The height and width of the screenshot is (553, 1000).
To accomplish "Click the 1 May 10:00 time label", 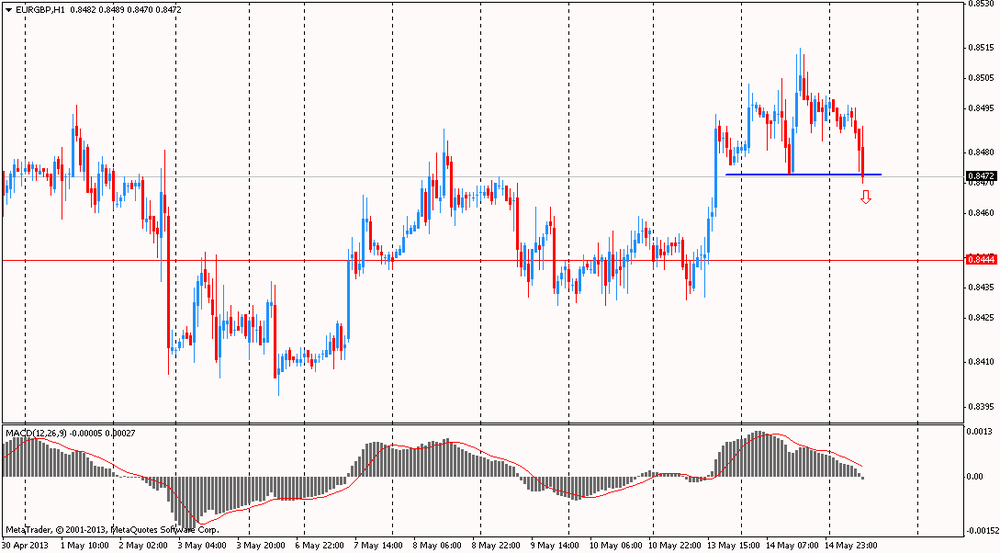I will 85,546.
